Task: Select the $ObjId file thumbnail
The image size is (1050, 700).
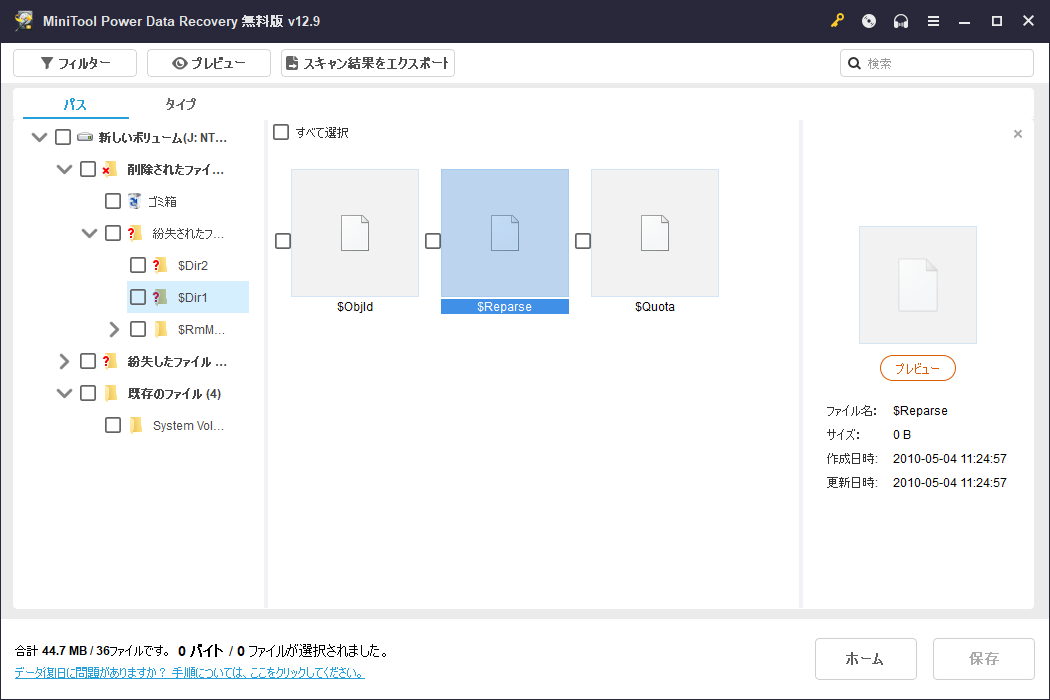Action: [355, 233]
